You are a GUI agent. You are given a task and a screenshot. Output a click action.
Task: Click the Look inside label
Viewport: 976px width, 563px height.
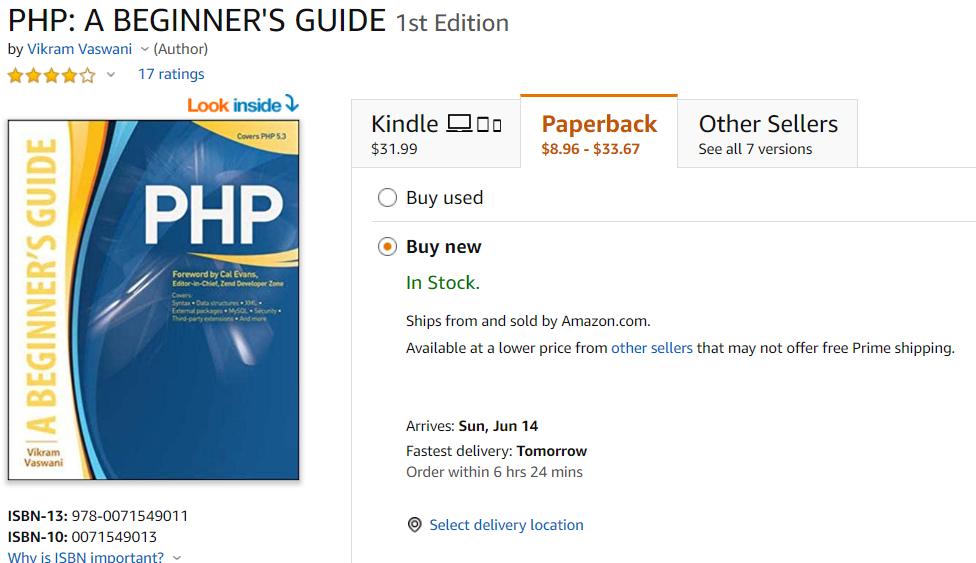(235, 105)
